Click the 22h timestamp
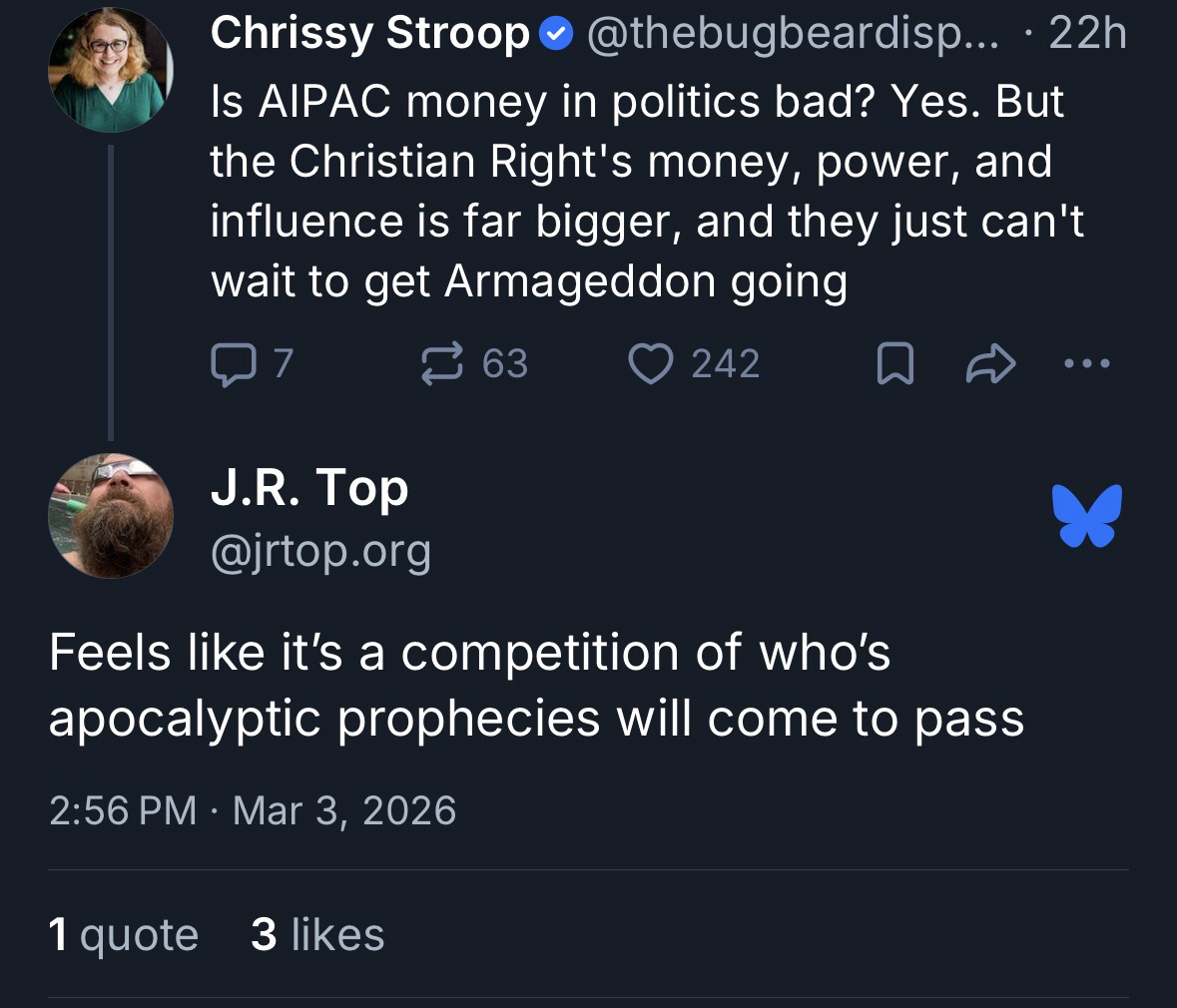The height and width of the screenshot is (1008, 1177). pyautogui.click(x=1087, y=35)
